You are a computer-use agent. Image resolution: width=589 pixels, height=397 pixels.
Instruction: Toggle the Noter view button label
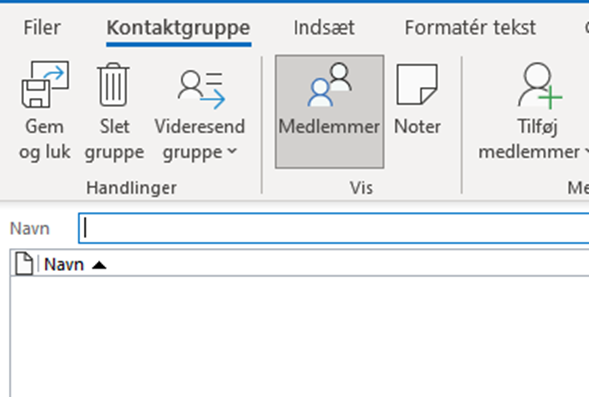click(x=417, y=127)
